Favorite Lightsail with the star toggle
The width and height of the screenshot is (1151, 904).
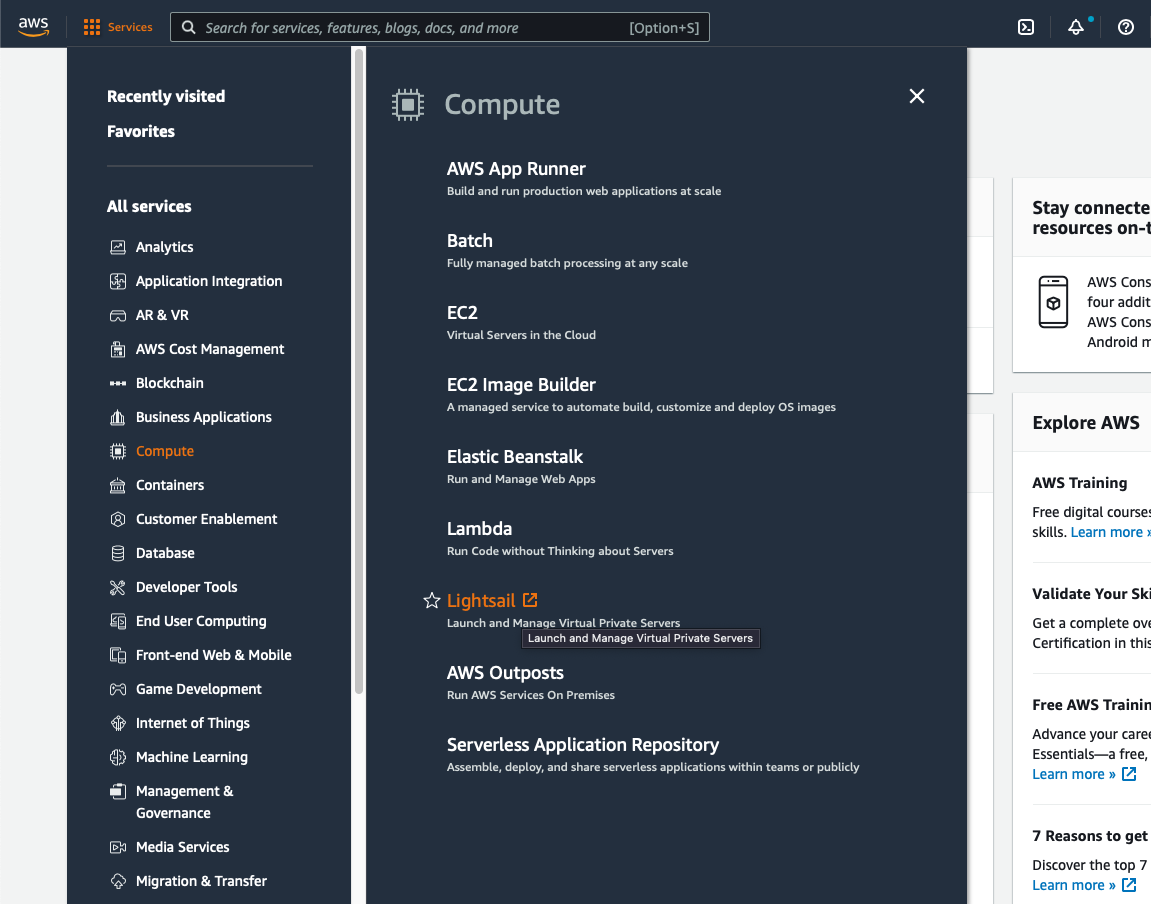click(432, 601)
